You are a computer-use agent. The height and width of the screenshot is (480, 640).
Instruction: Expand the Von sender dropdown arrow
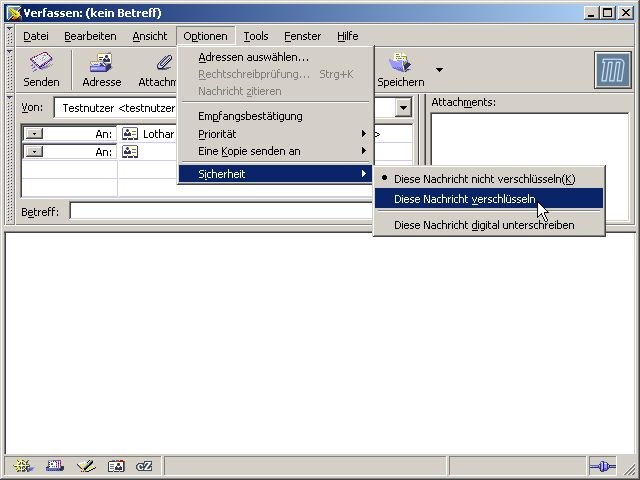(x=403, y=108)
